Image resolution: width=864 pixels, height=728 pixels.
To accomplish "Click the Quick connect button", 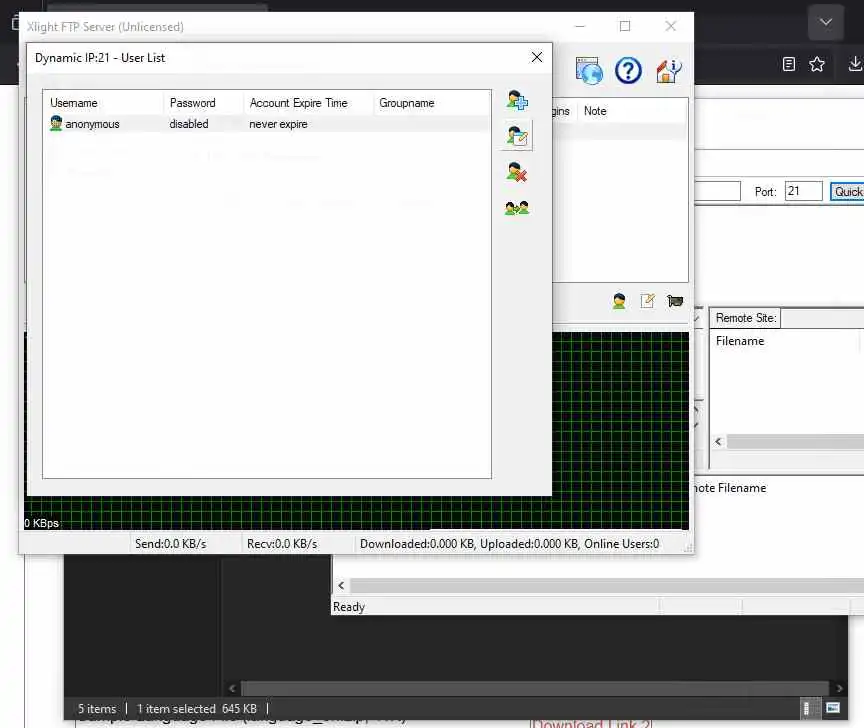I will [x=847, y=191].
